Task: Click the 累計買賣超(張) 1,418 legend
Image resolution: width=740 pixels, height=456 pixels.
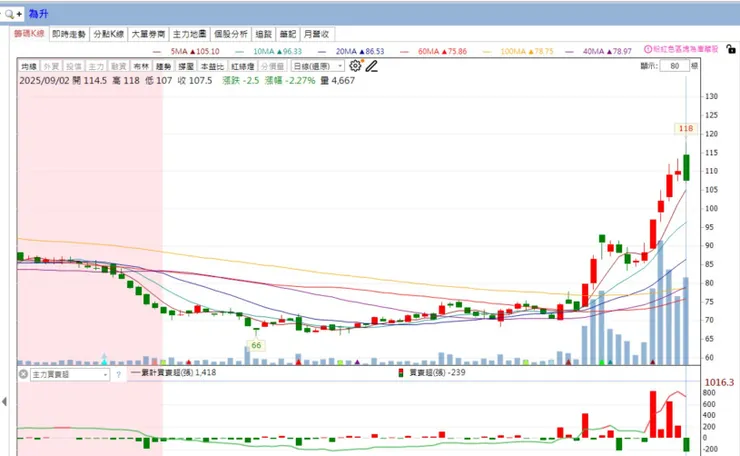Action: (179, 372)
